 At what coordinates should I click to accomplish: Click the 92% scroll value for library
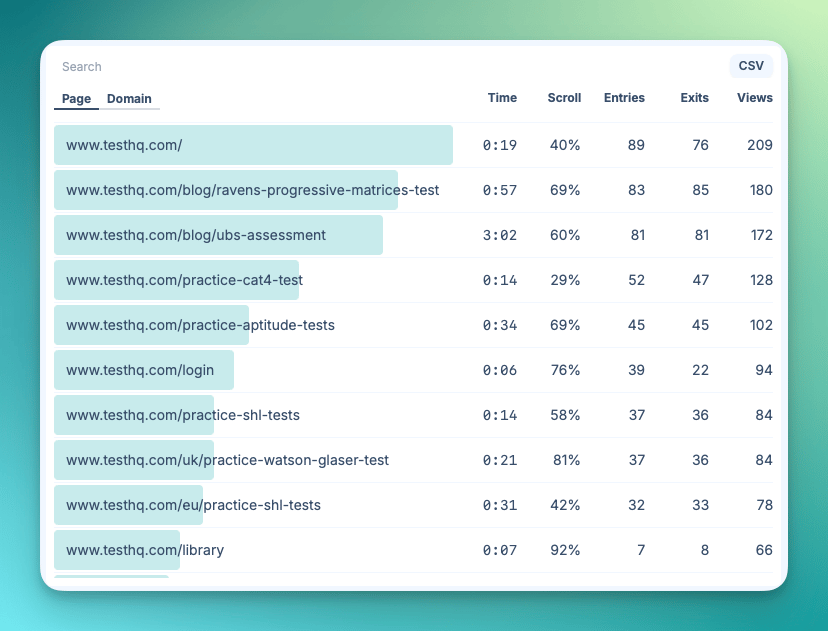(565, 550)
